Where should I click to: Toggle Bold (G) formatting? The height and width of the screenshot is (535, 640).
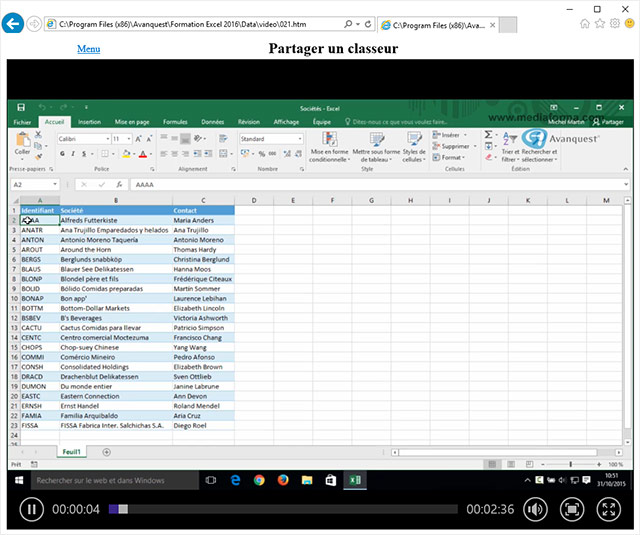(x=62, y=153)
